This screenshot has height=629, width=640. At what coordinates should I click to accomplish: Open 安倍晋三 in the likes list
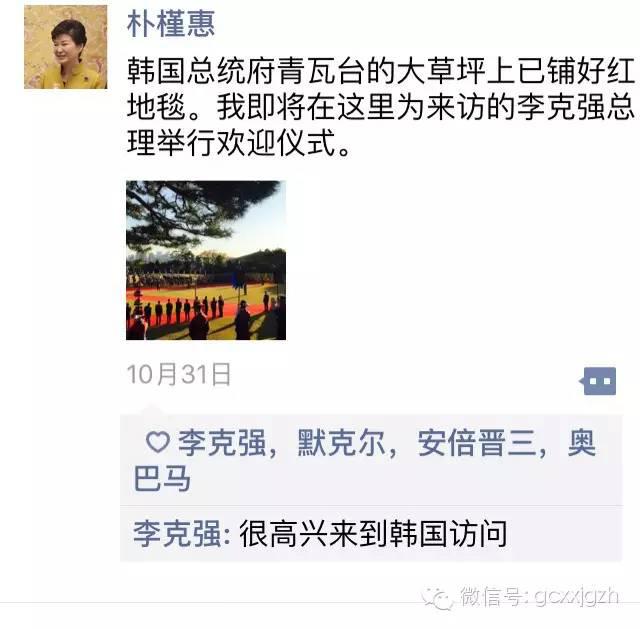(x=476, y=442)
